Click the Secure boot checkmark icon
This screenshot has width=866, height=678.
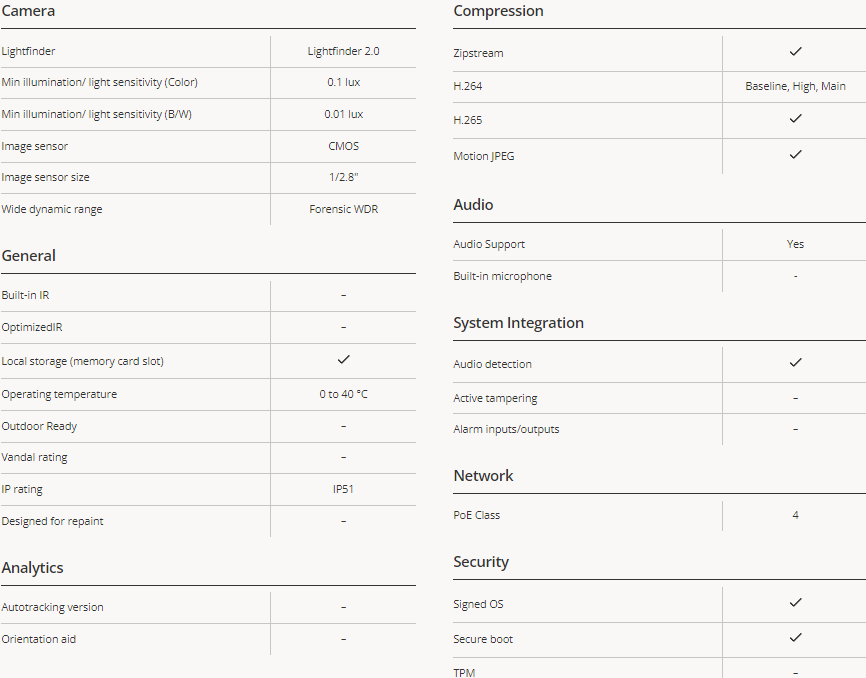(795, 637)
